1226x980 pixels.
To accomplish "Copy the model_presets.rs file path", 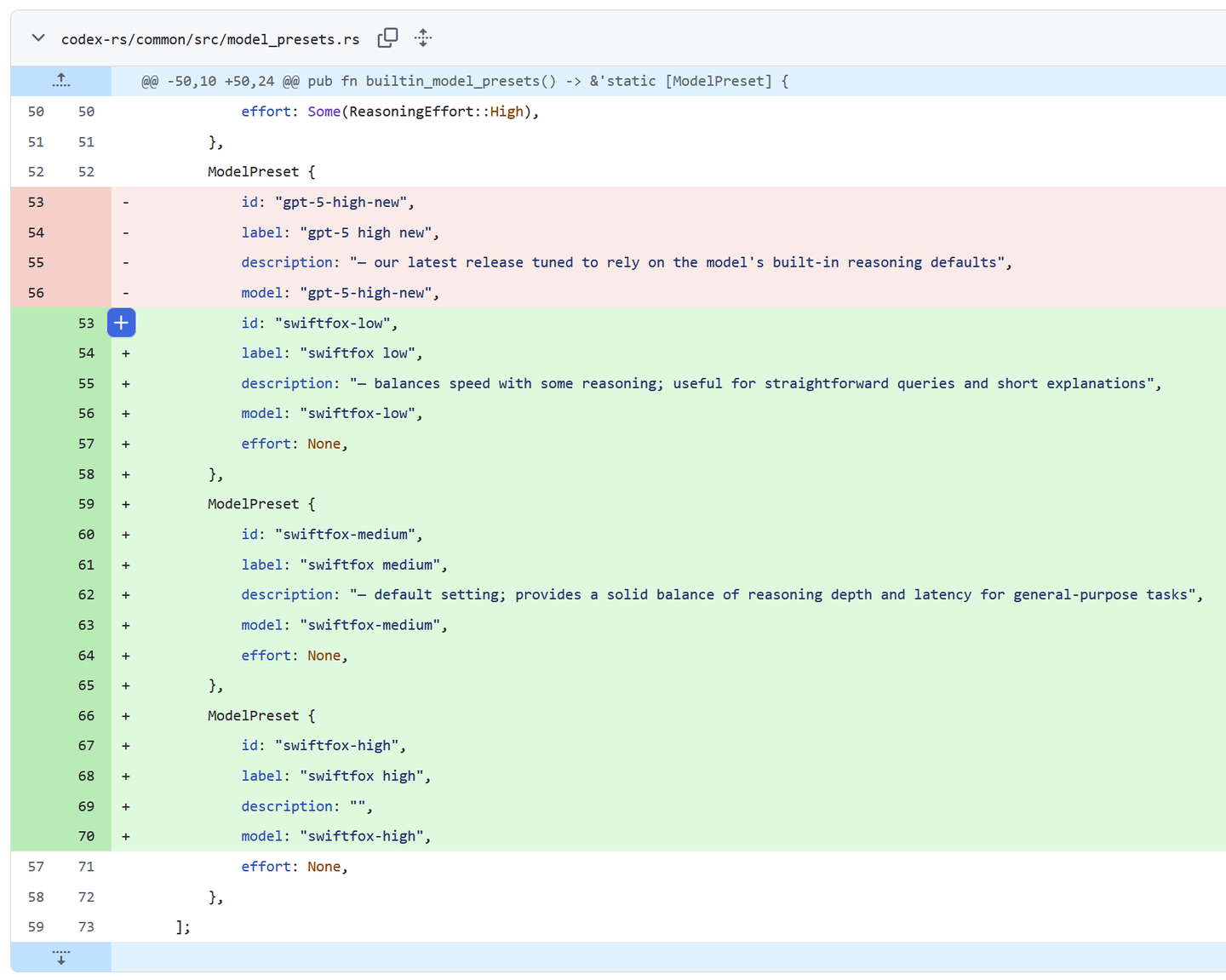I will [x=387, y=37].
